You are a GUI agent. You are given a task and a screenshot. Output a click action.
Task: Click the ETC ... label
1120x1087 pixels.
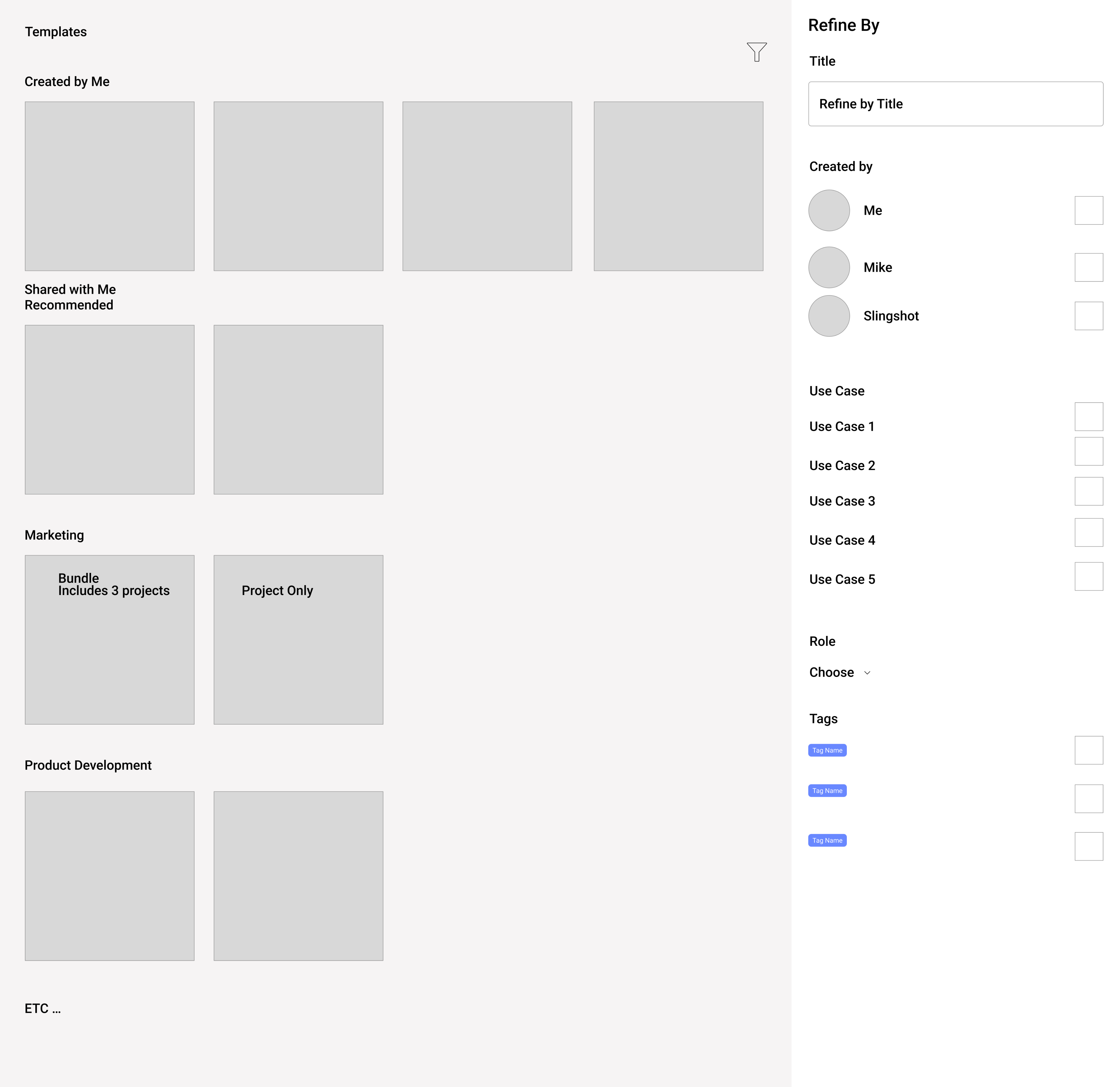[42, 1008]
